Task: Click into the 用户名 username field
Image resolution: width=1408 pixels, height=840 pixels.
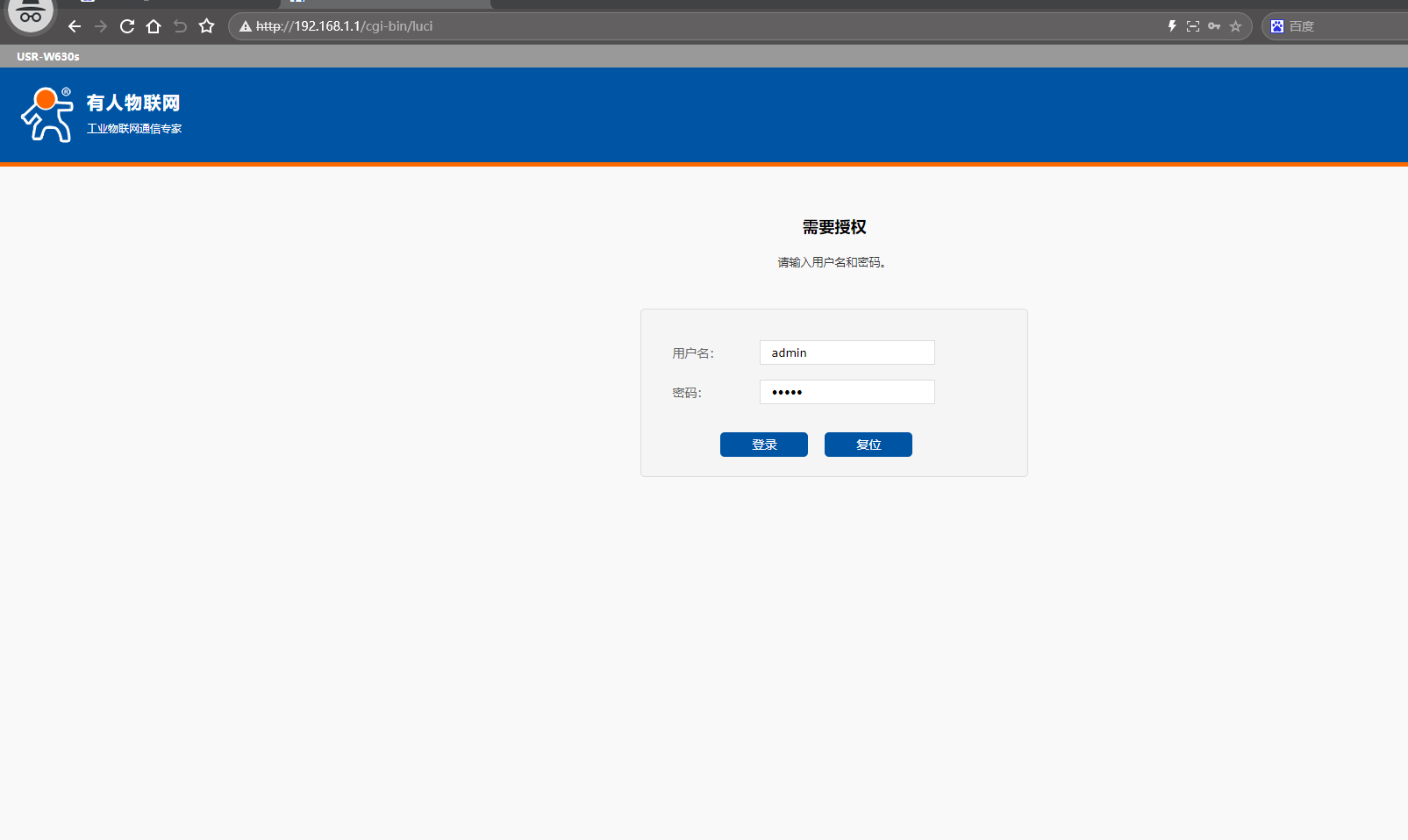Action: pos(847,352)
